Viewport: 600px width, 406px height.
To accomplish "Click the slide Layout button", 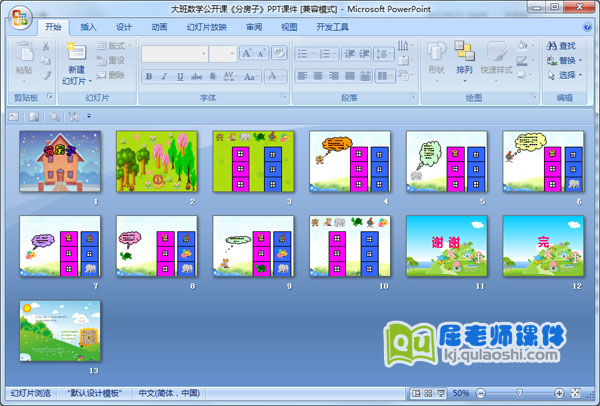I will click(114, 46).
